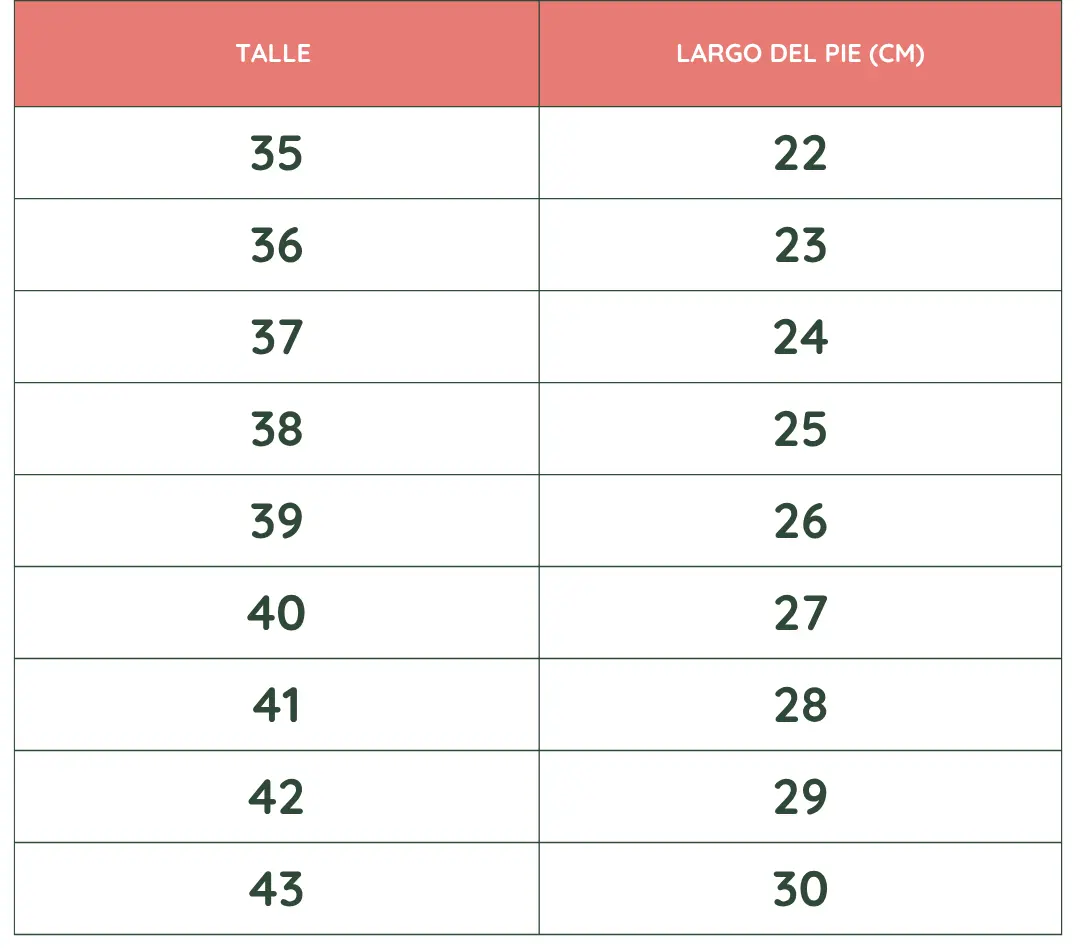Select size 39 cell
Viewport: 1080px width, 950px height.
(276, 521)
